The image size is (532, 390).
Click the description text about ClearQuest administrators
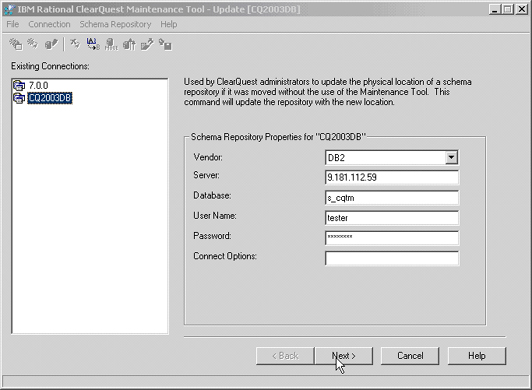click(x=327, y=92)
